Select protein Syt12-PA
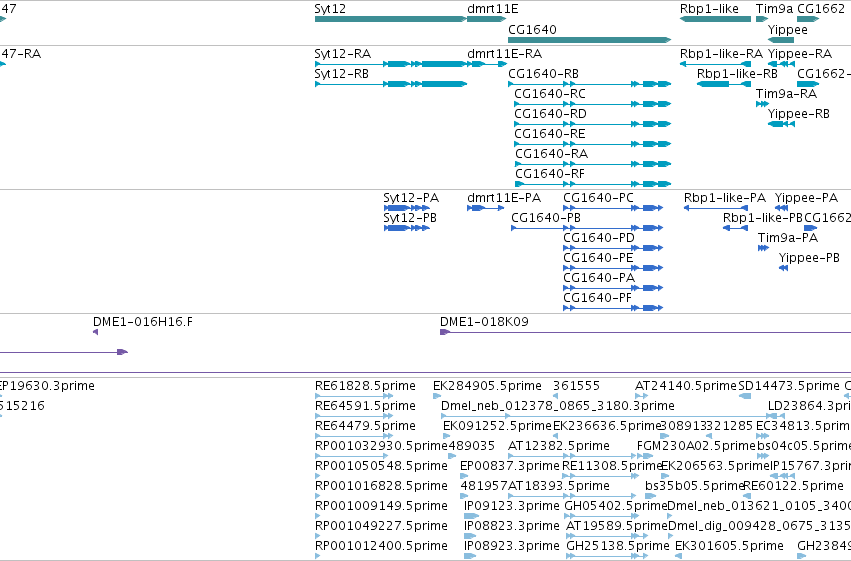 pyautogui.click(x=407, y=208)
